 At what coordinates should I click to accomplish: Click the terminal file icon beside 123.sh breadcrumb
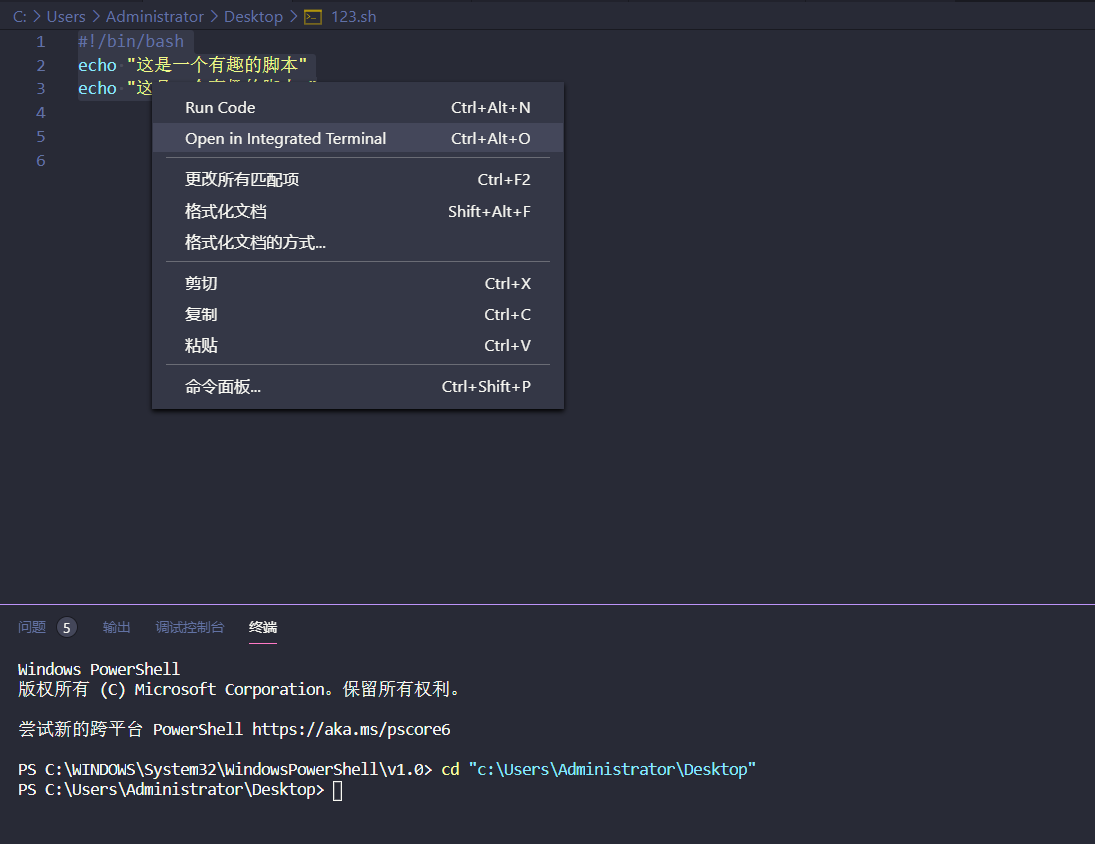312,16
